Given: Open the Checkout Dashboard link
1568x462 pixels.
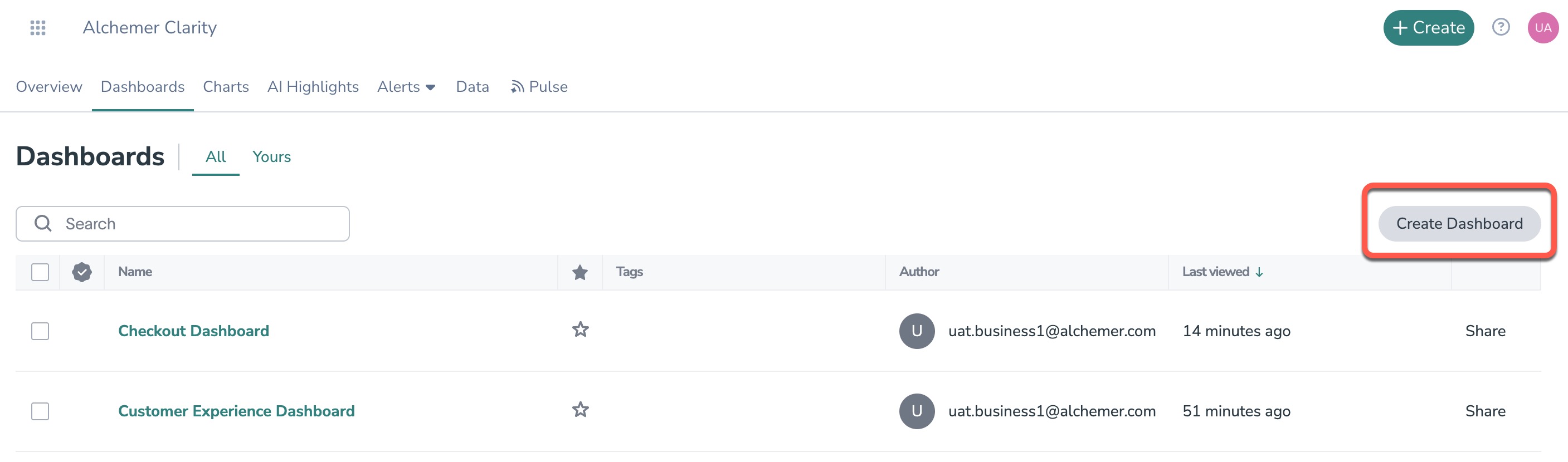Looking at the screenshot, I should point(193,331).
